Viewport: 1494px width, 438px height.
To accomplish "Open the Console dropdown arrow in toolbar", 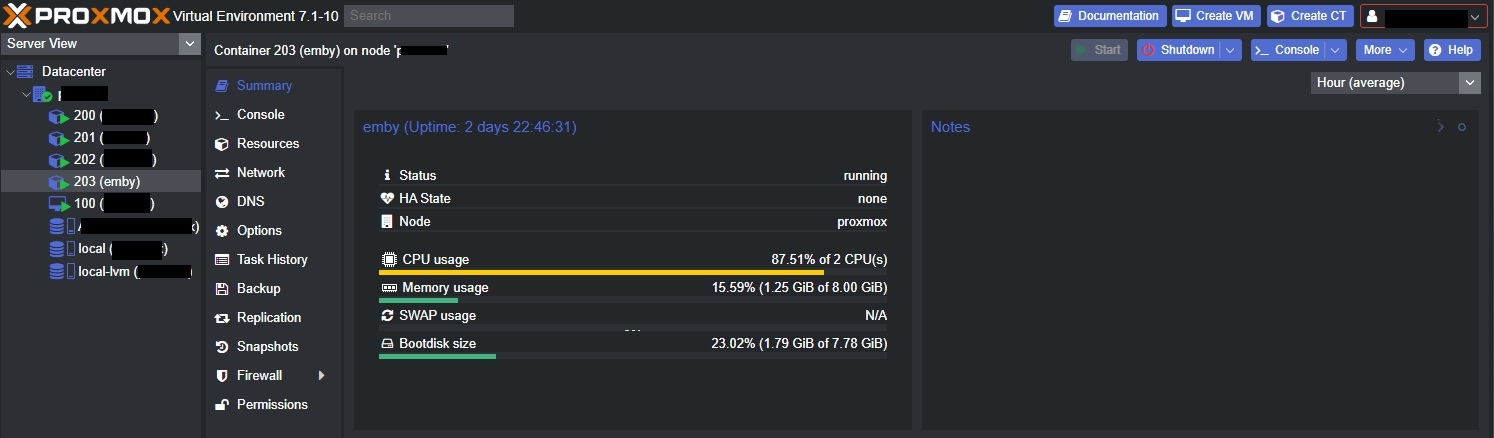I will pos(1337,50).
